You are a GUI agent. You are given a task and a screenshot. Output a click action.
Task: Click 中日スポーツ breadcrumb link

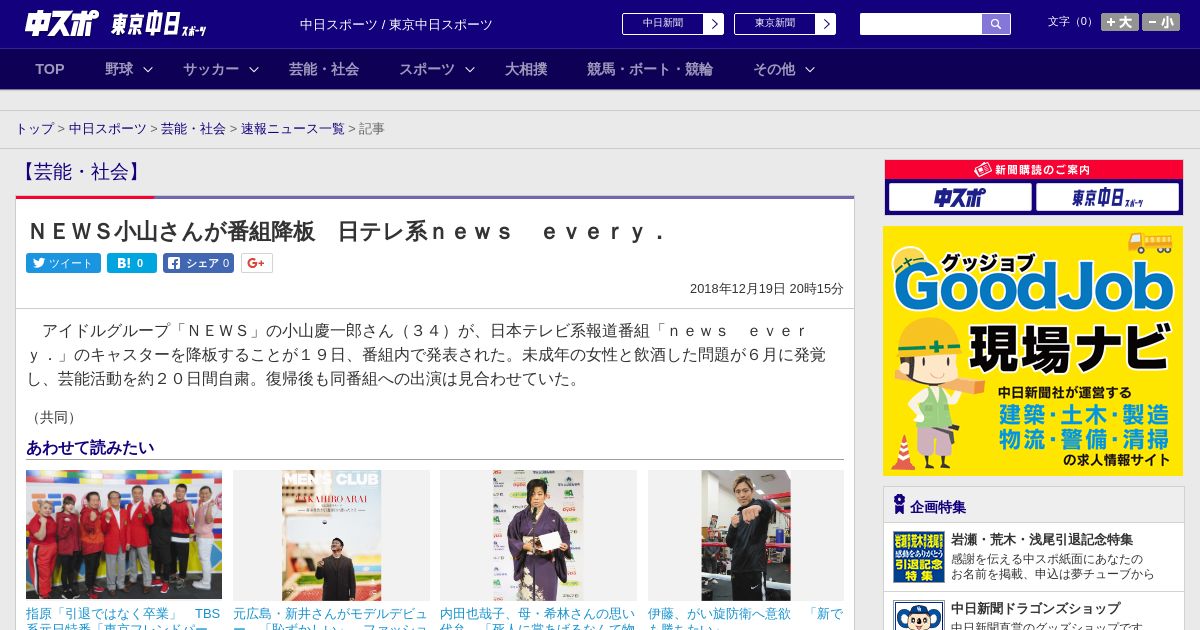[108, 129]
